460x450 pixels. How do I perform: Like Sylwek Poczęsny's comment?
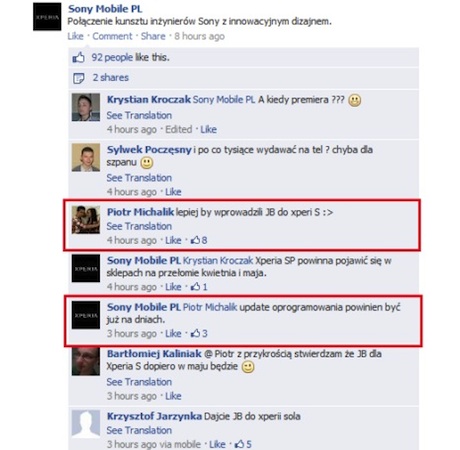click(x=173, y=192)
